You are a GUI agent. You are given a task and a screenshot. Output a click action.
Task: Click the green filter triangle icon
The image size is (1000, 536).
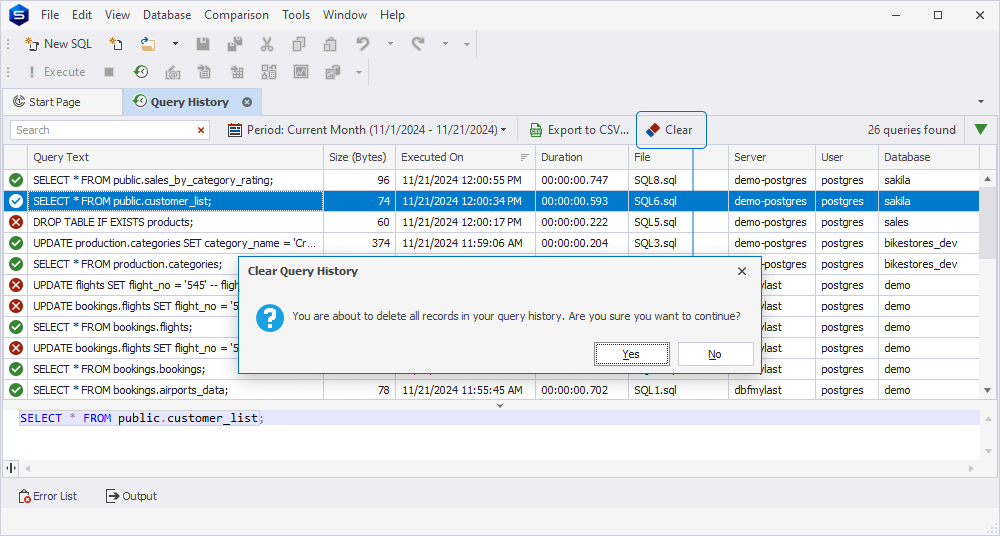tap(981, 130)
